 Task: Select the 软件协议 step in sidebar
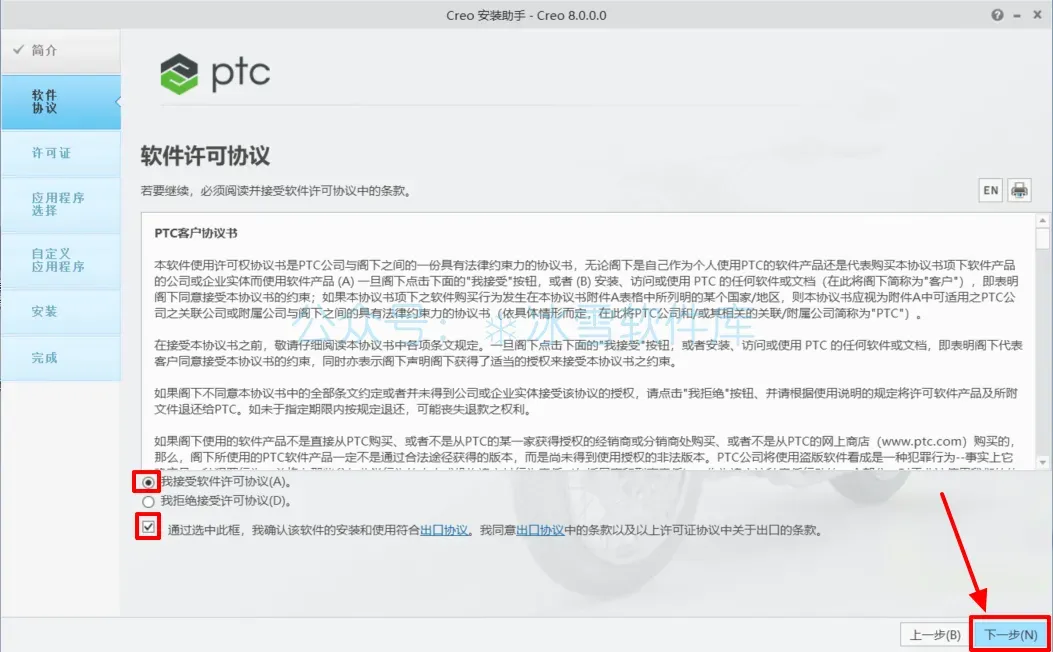(60, 102)
